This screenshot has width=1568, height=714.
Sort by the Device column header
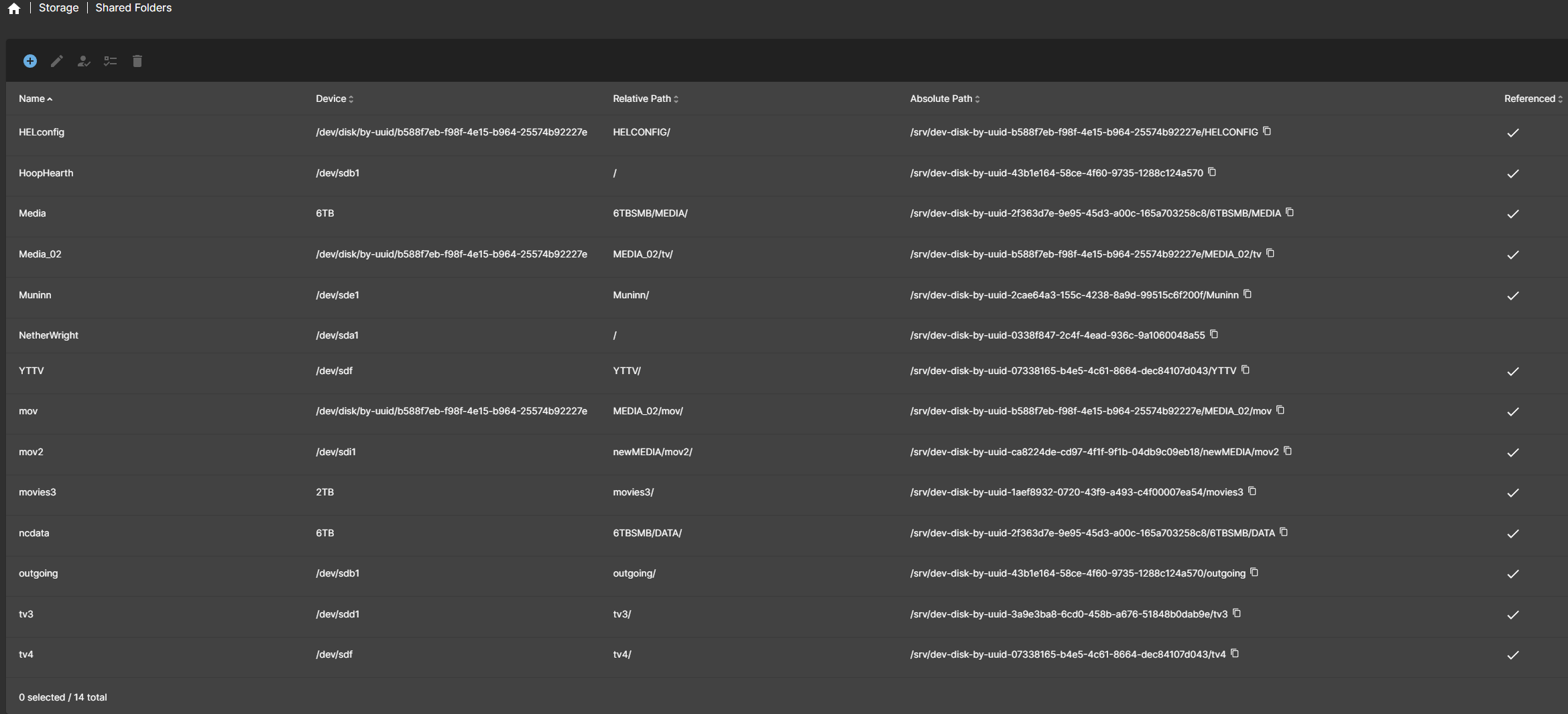pyautogui.click(x=331, y=99)
